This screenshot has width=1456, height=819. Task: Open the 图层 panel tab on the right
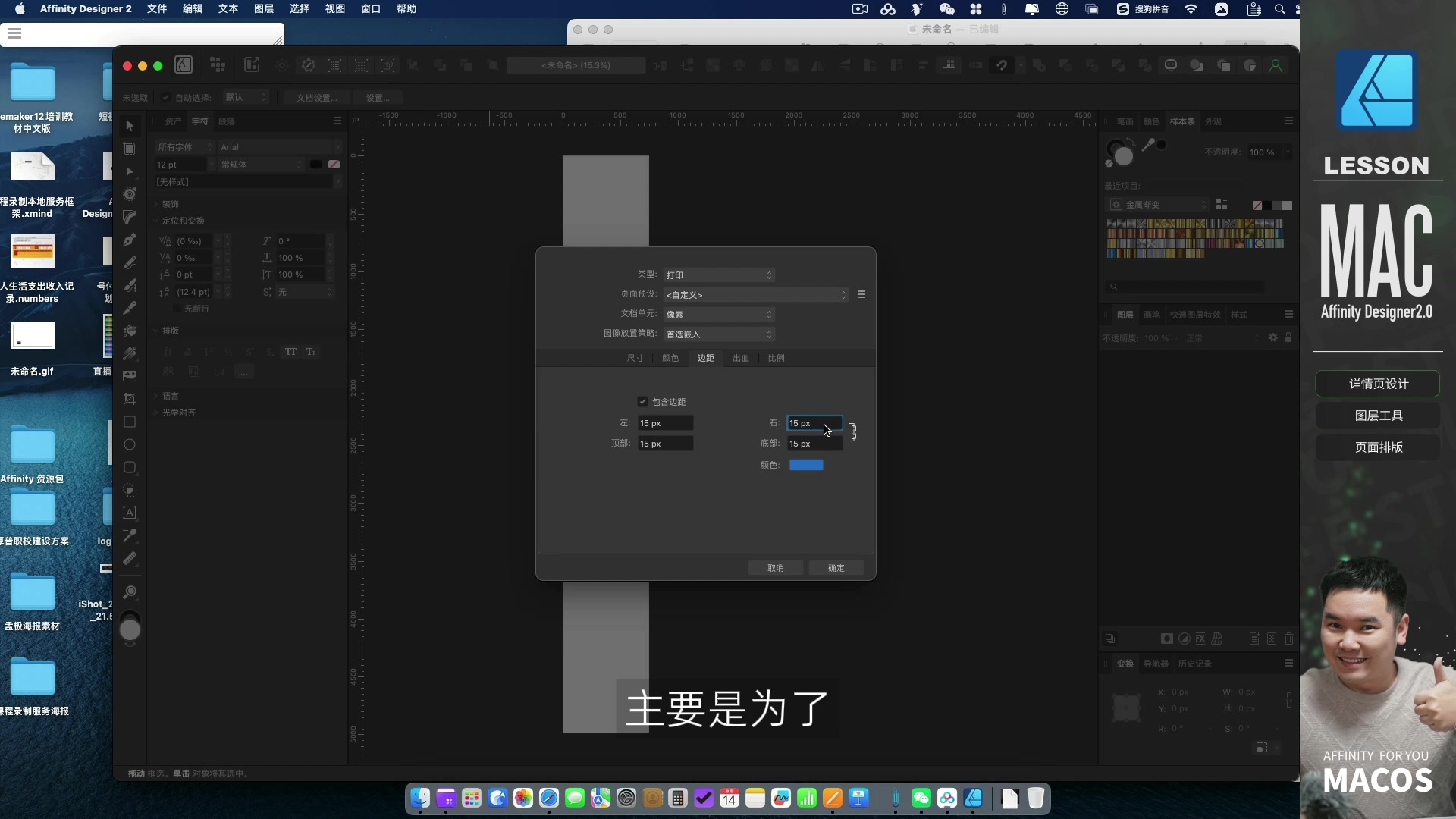(1127, 314)
